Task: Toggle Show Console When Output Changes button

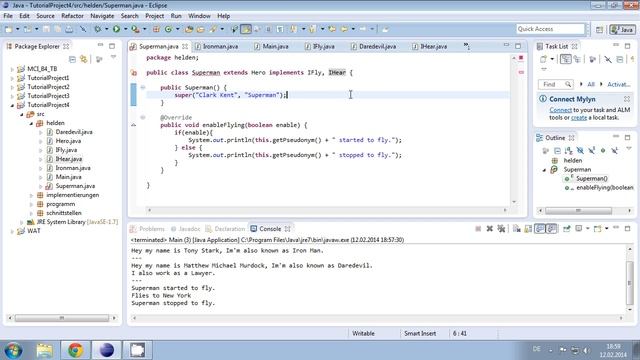Action: click(540, 229)
